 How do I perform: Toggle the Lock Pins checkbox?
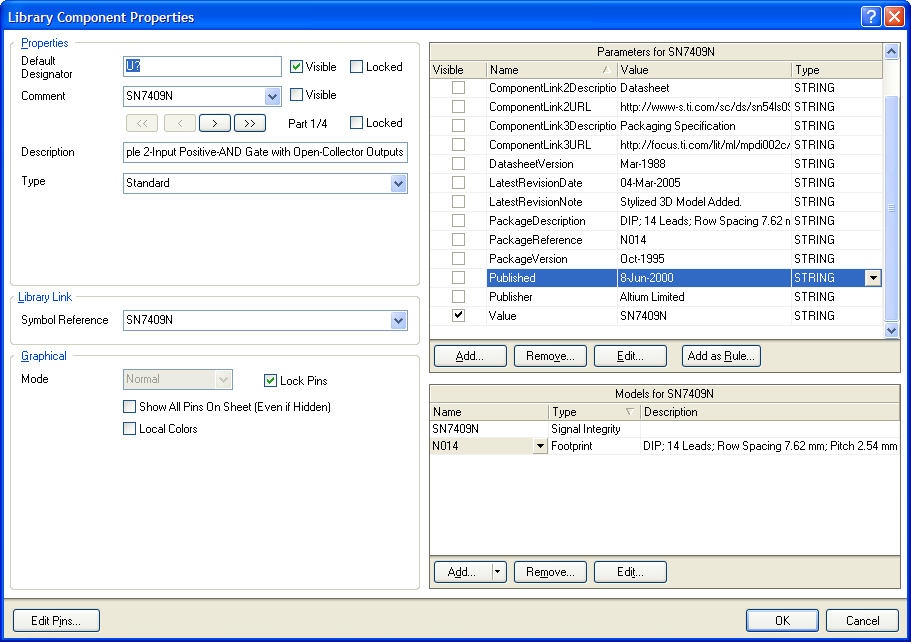(x=271, y=381)
